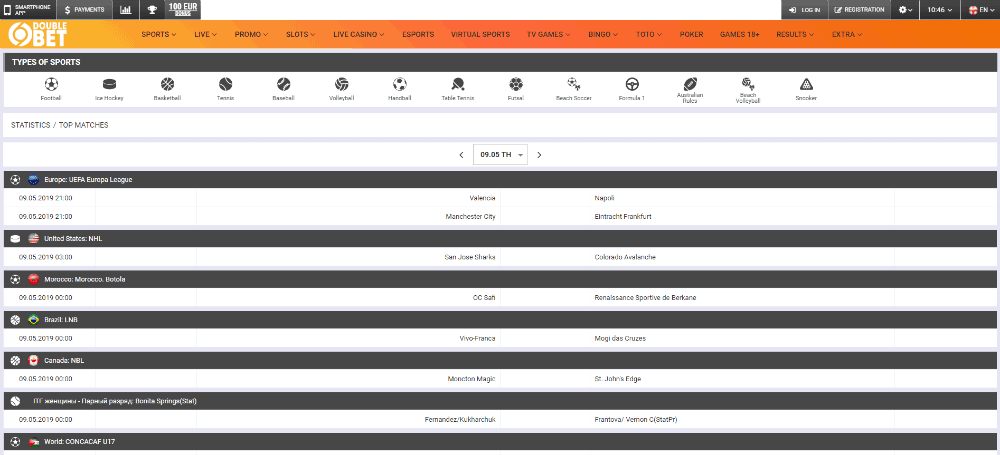
Task: Open the Futsal sport icon
Action: tap(516, 84)
